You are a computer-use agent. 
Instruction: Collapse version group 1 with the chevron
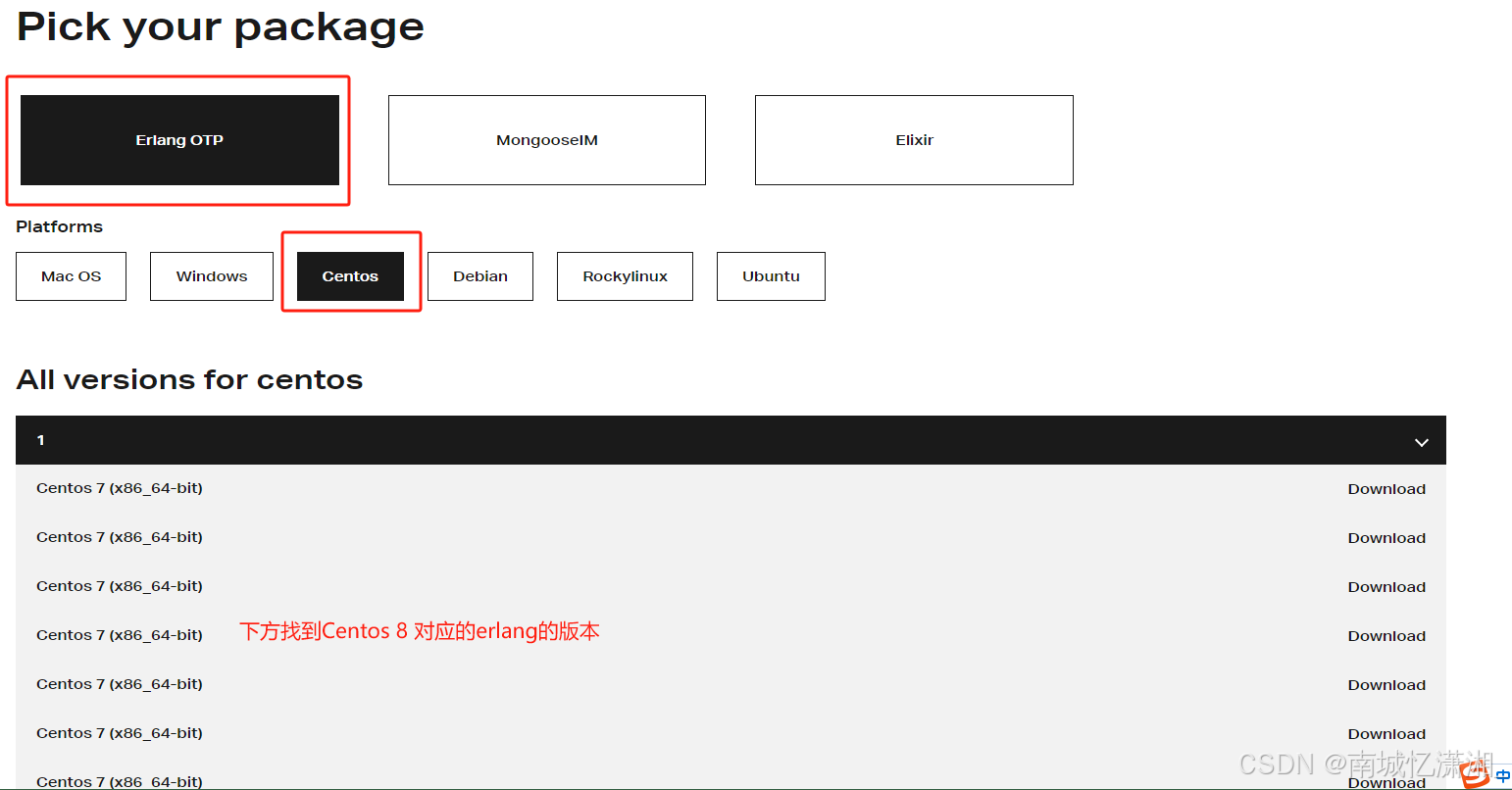1421,442
